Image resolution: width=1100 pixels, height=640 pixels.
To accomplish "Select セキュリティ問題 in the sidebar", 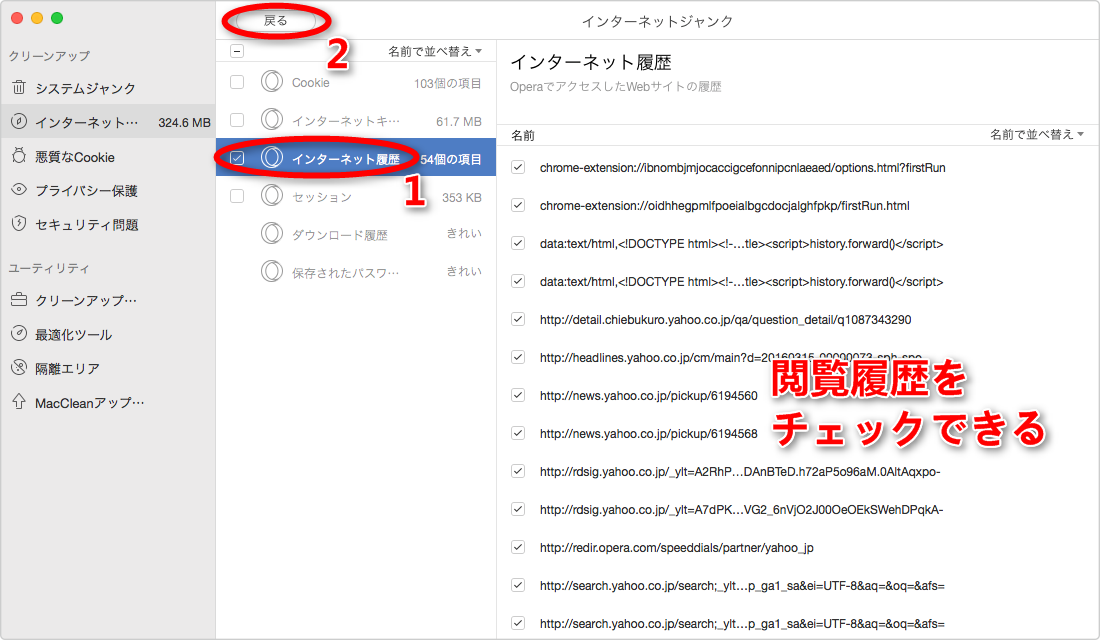I will [x=87, y=225].
